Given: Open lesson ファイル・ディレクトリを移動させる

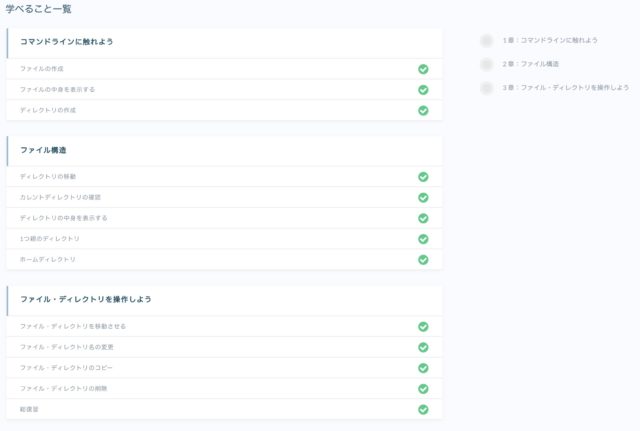Looking at the screenshot, I should [73, 326].
